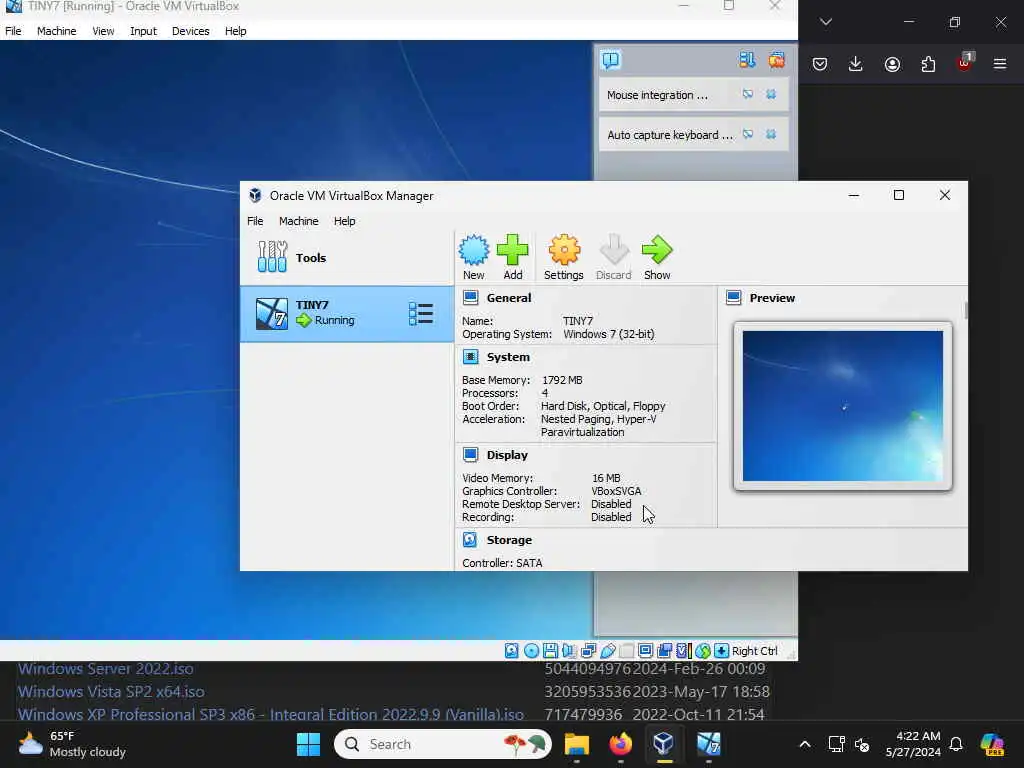The image size is (1024, 768).
Task: Click the Storage section header
Action: point(509,540)
